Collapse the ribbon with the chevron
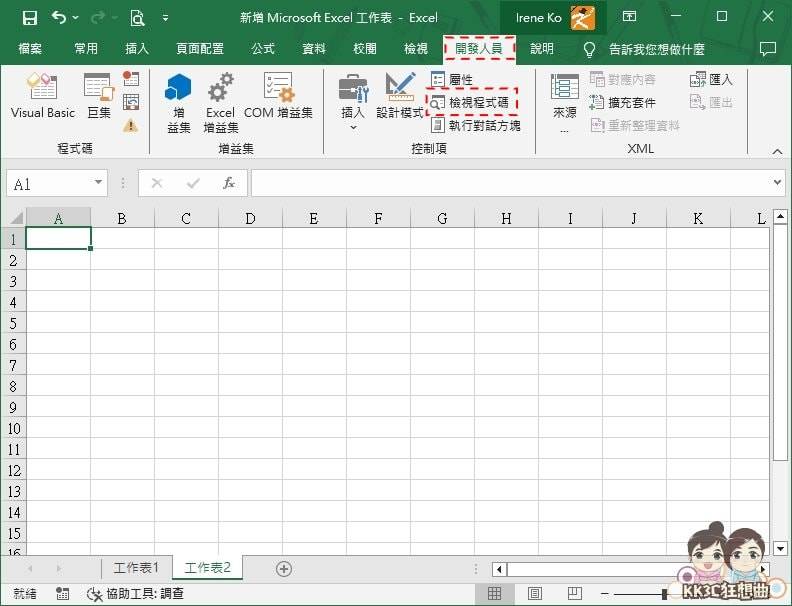The width and height of the screenshot is (792, 606). (x=777, y=151)
